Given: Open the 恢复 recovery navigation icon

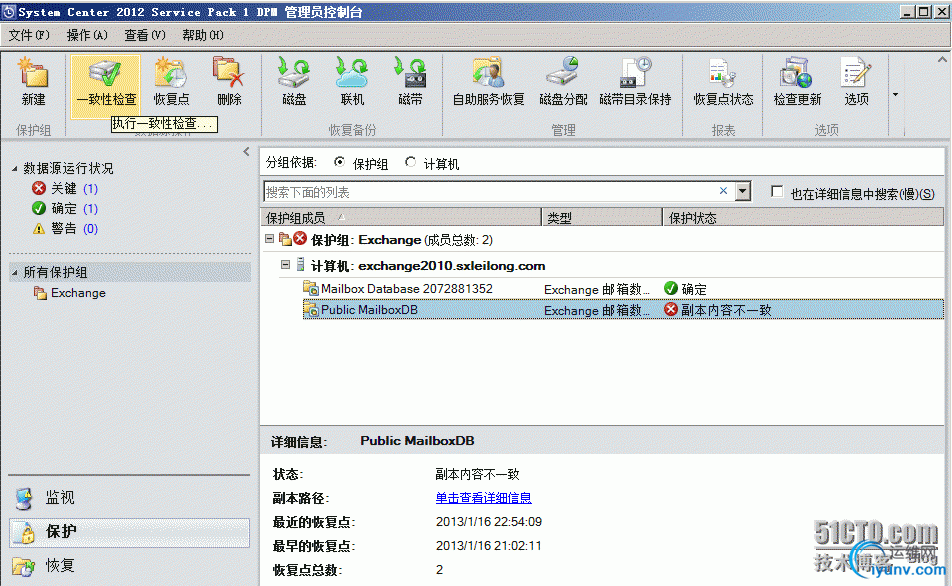Looking at the screenshot, I should coord(24,566).
